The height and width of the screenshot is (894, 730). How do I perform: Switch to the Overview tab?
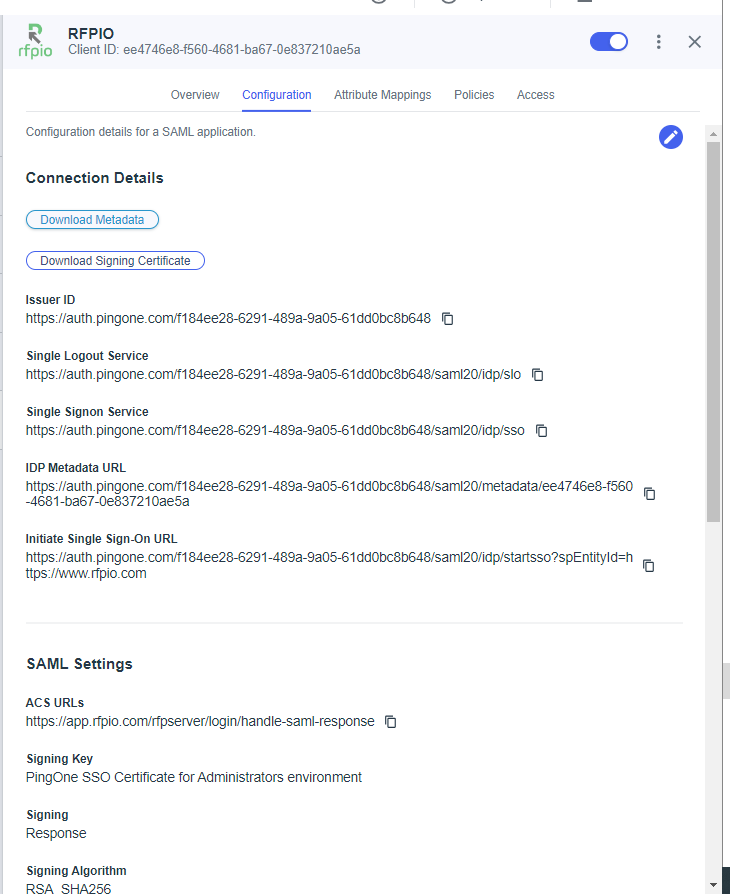tap(195, 95)
